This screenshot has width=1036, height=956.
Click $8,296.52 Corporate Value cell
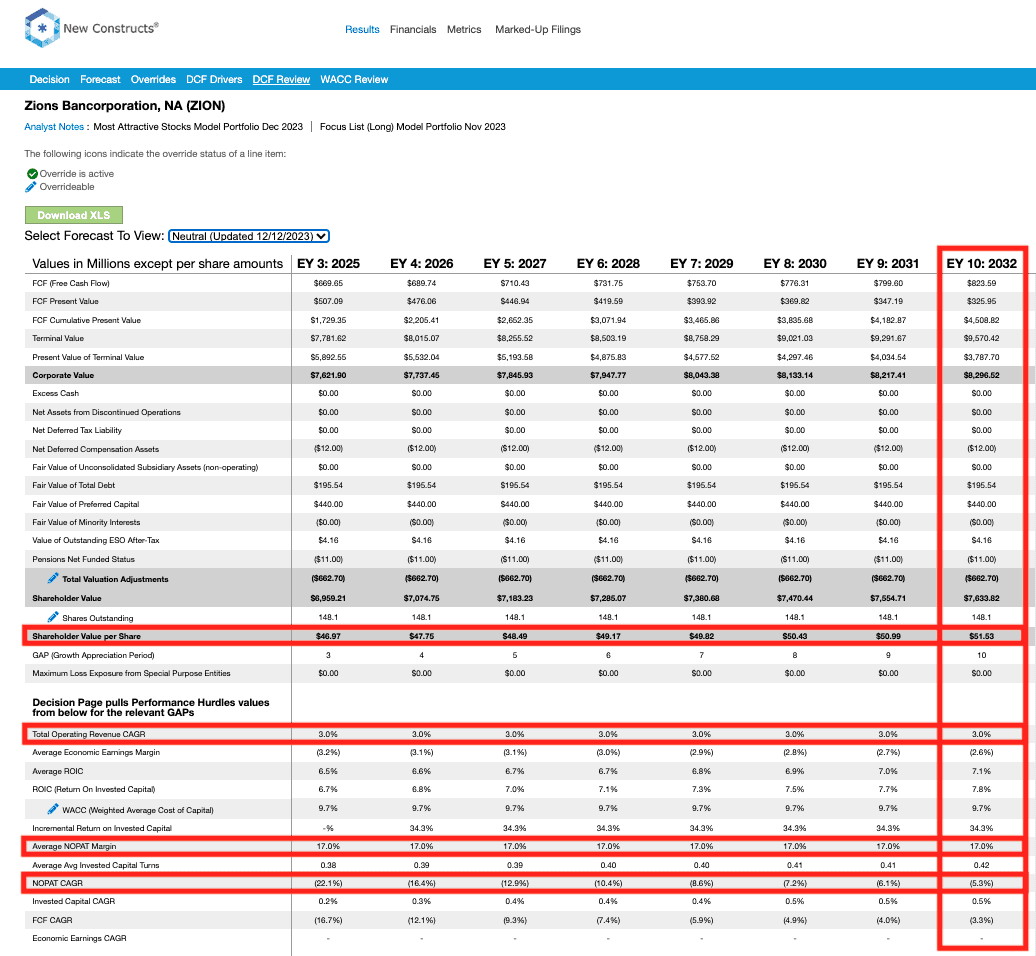click(x=982, y=375)
